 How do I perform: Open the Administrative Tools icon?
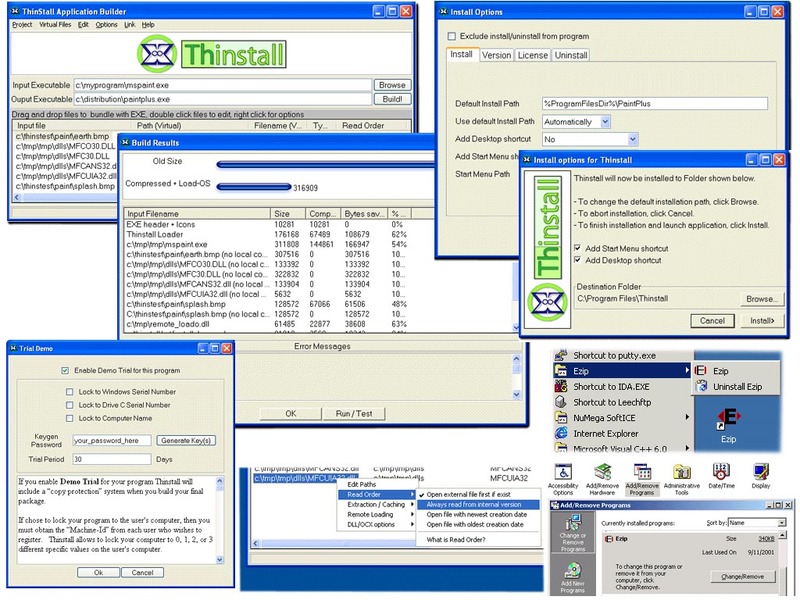(682, 472)
